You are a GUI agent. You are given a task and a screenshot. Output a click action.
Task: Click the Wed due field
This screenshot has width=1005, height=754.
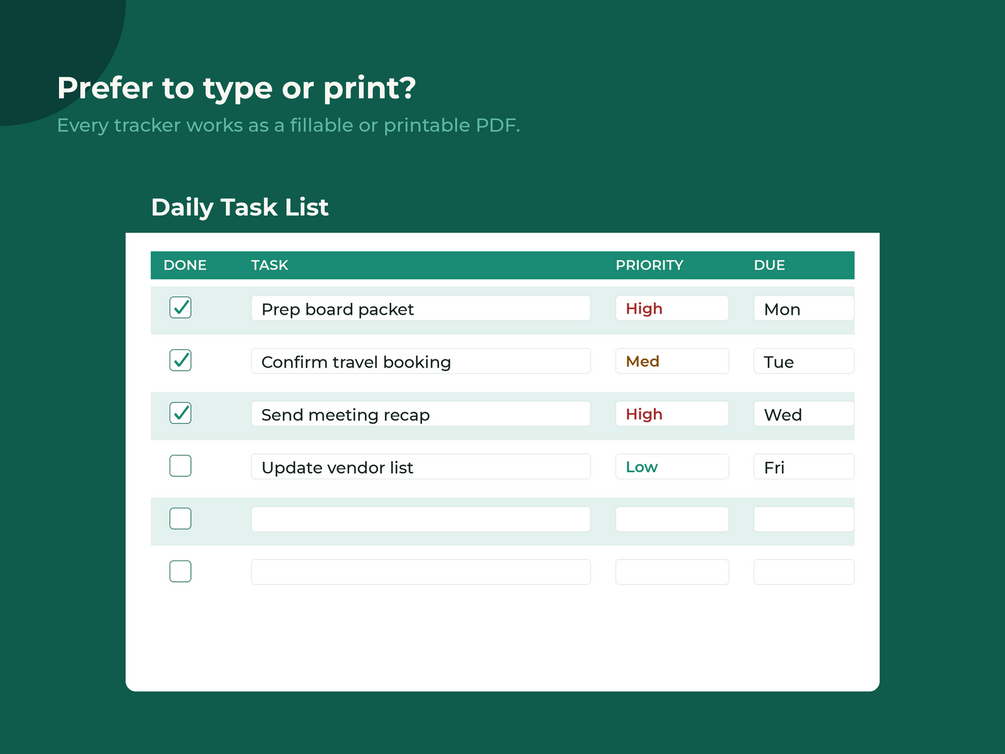(804, 414)
